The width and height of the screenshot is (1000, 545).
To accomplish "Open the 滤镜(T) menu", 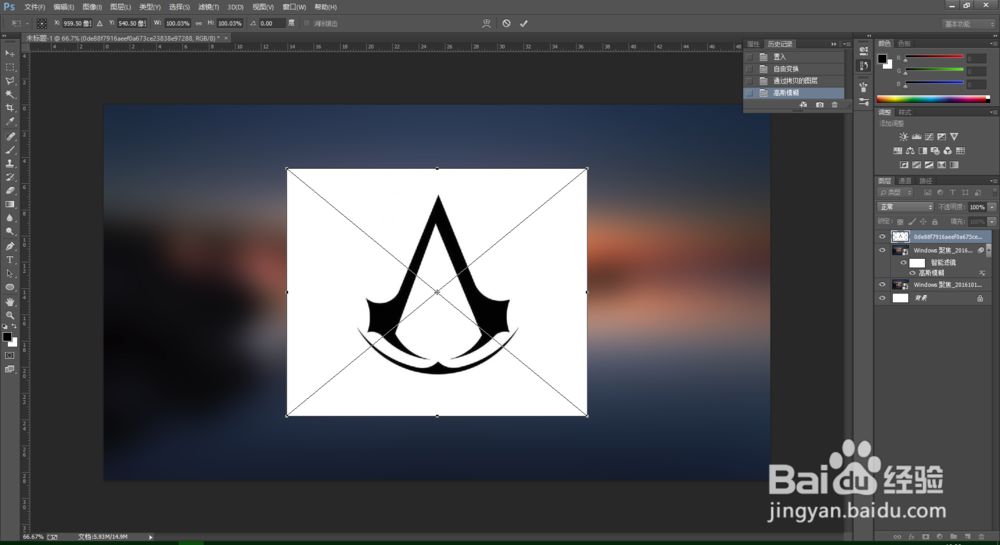I will tap(209, 7).
